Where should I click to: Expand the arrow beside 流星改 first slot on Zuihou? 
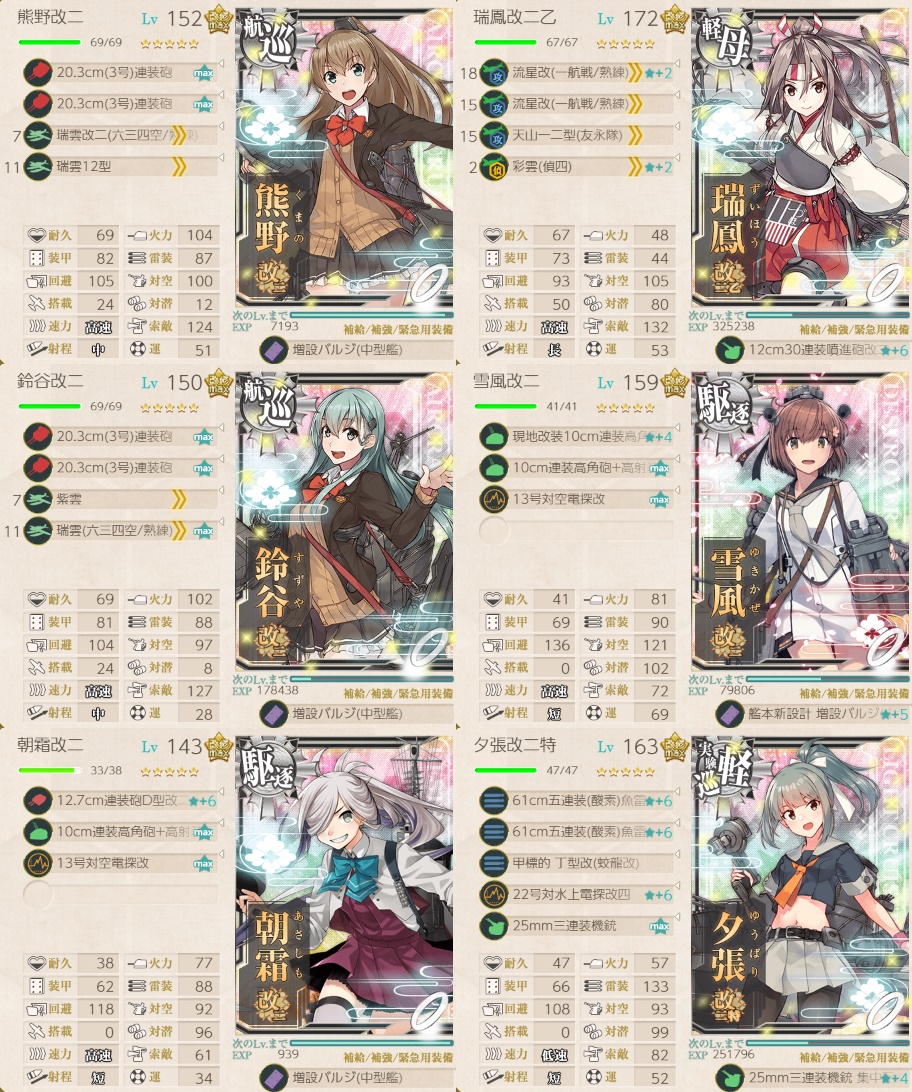click(x=677, y=63)
